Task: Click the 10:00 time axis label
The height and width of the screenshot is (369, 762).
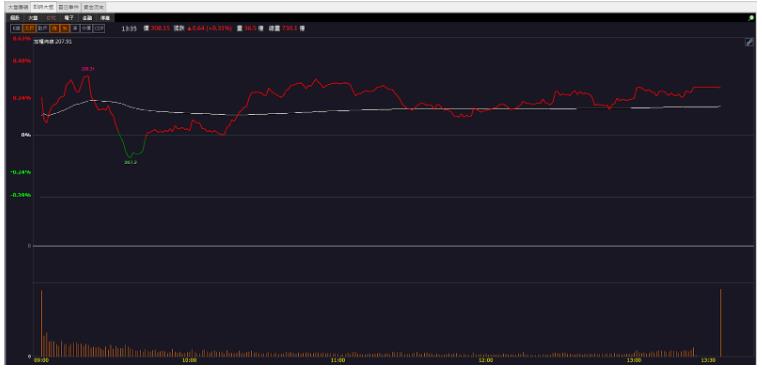Action: pyautogui.click(x=189, y=360)
